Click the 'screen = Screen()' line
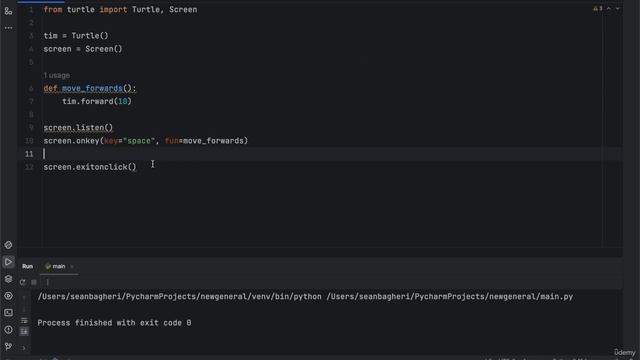The image size is (640, 360). (x=83, y=49)
